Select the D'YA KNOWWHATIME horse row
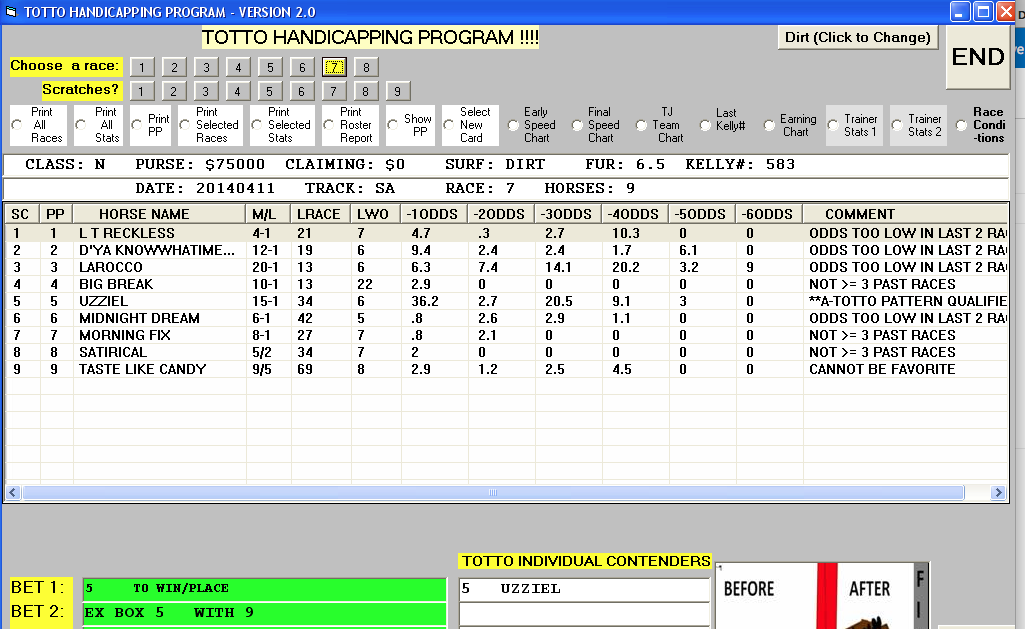 pos(507,250)
